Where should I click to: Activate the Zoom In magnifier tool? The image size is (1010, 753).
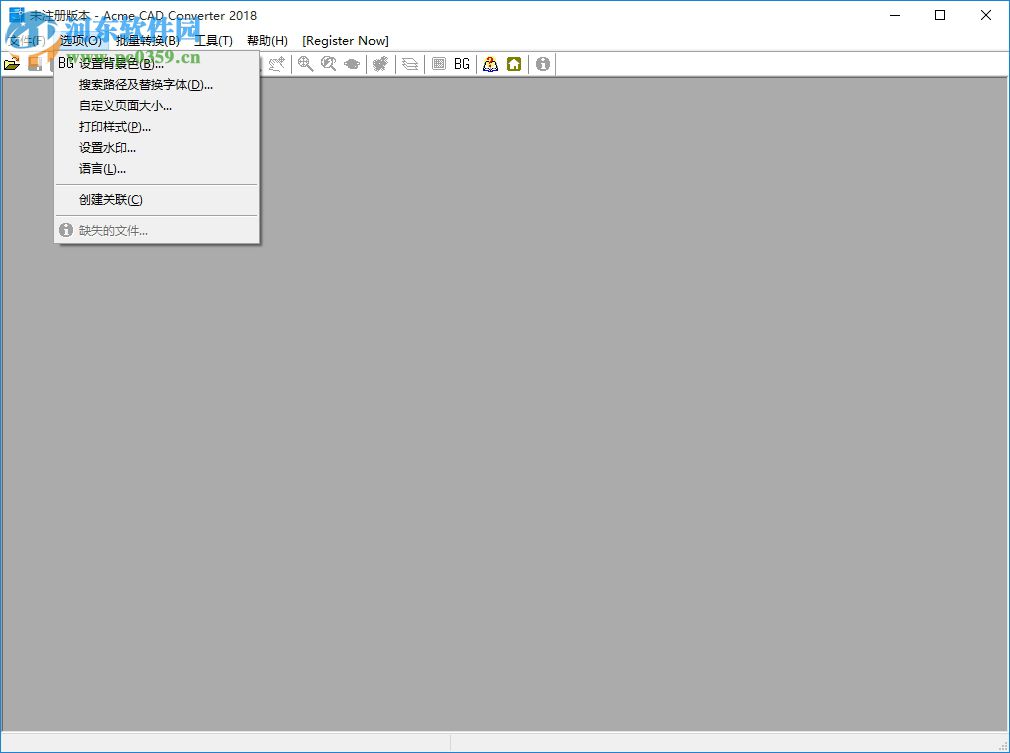[303, 64]
